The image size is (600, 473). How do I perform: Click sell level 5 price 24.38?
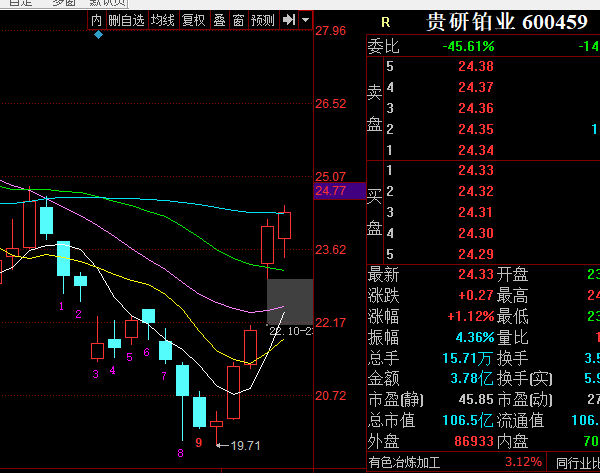[476, 67]
